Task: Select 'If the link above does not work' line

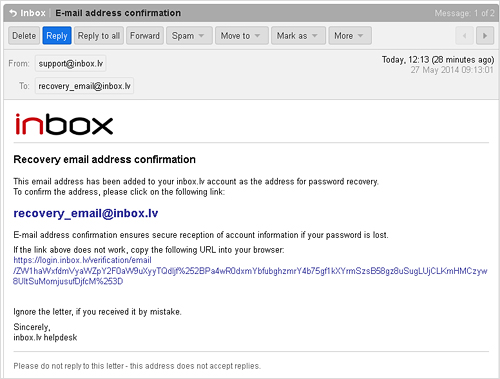Action: (x=149, y=250)
